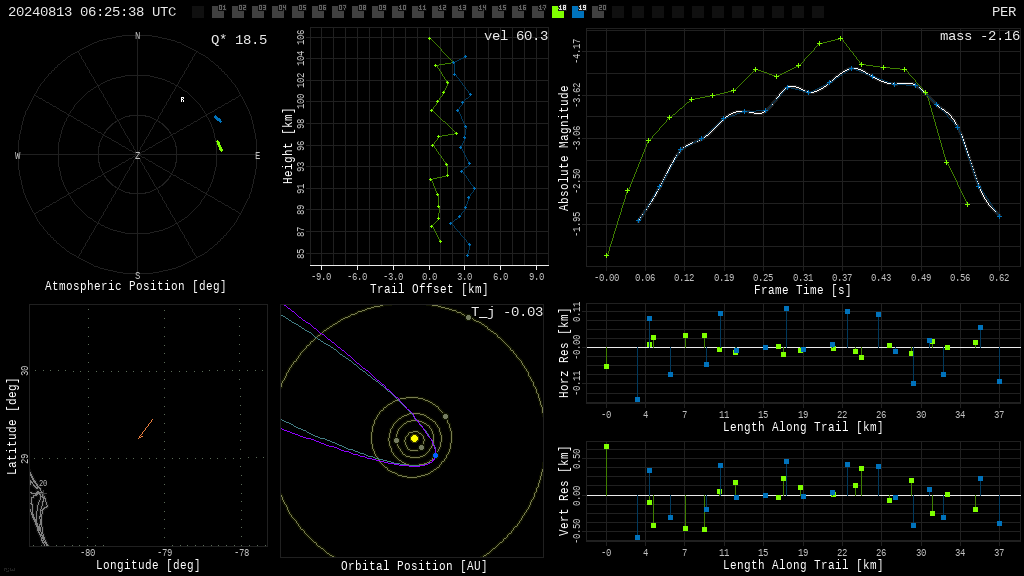The height and width of the screenshot is (576, 1024).
Task: Click the orange ground track on the map
Action: click(146, 429)
